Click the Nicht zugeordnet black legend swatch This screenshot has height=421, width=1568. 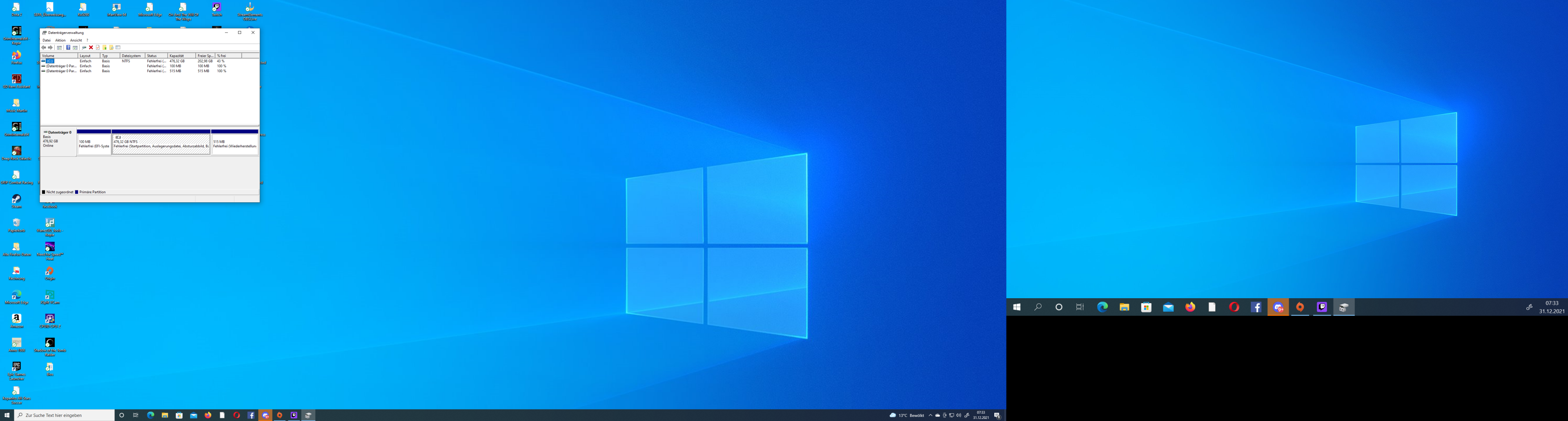(x=44, y=192)
